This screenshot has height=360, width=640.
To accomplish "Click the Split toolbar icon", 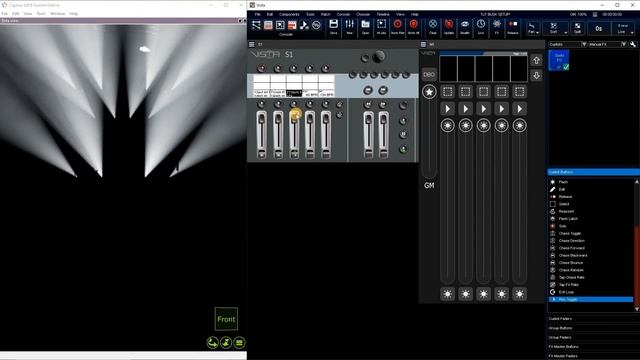I will [578, 28].
